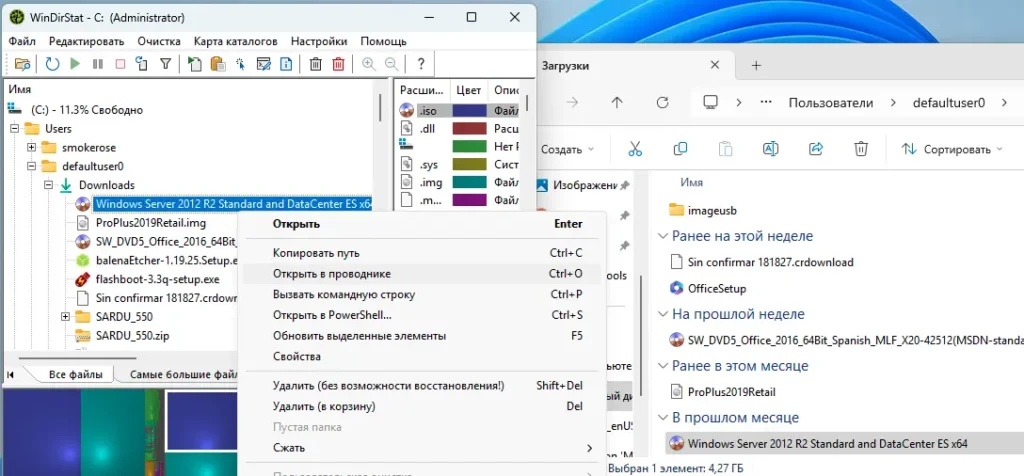Click the Share icon in Explorer toolbar
The height and width of the screenshot is (476, 1024).
816,149
